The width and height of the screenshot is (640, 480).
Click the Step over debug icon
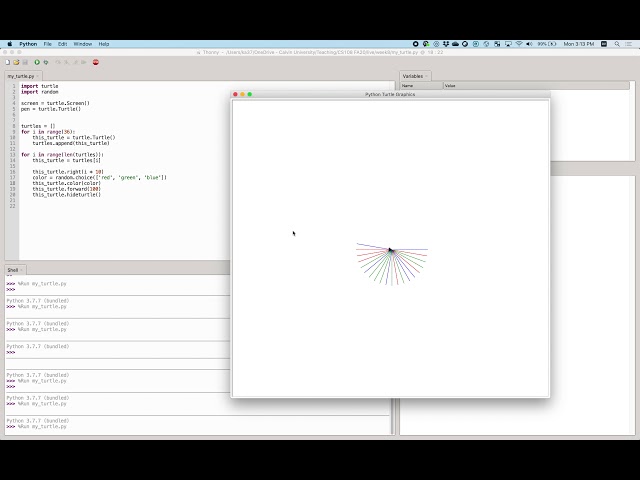coord(58,62)
